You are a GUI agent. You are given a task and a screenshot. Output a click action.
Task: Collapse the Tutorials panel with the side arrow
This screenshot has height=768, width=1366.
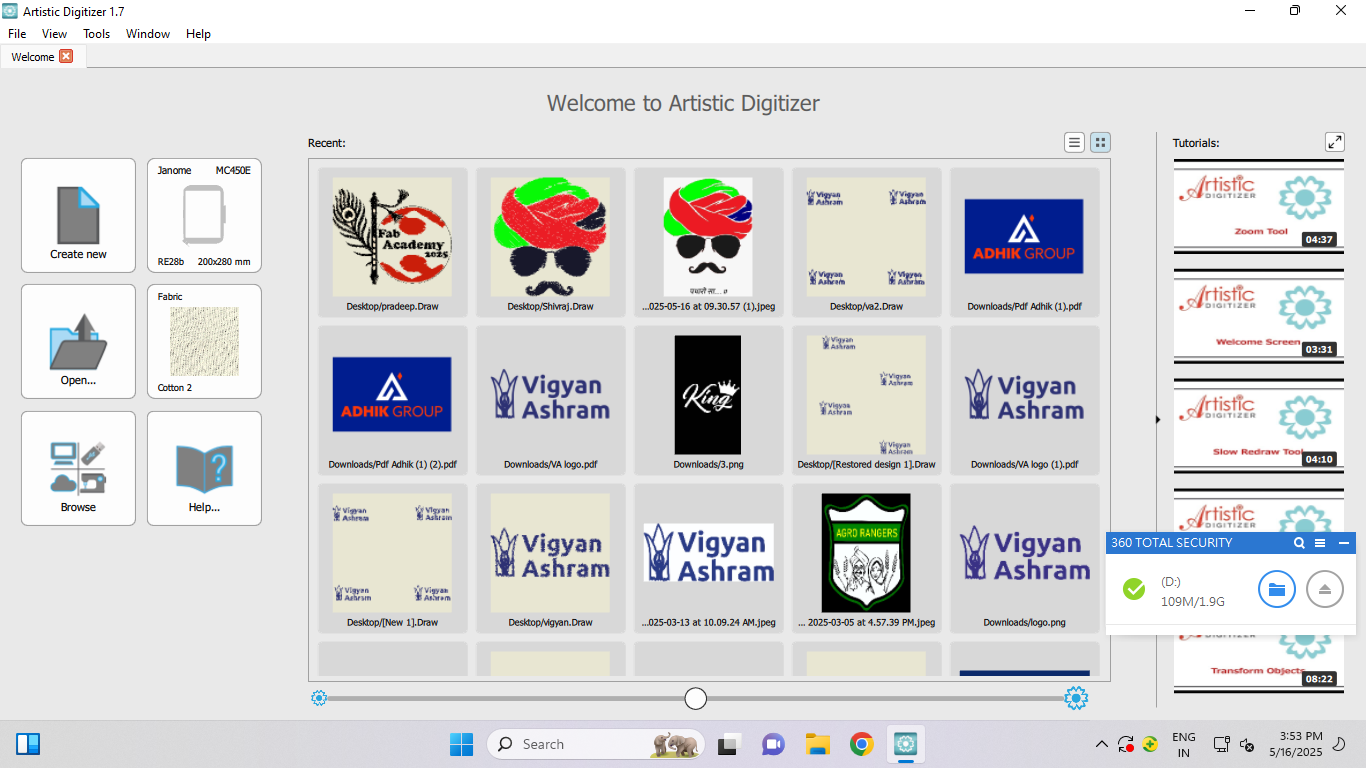1158,420
